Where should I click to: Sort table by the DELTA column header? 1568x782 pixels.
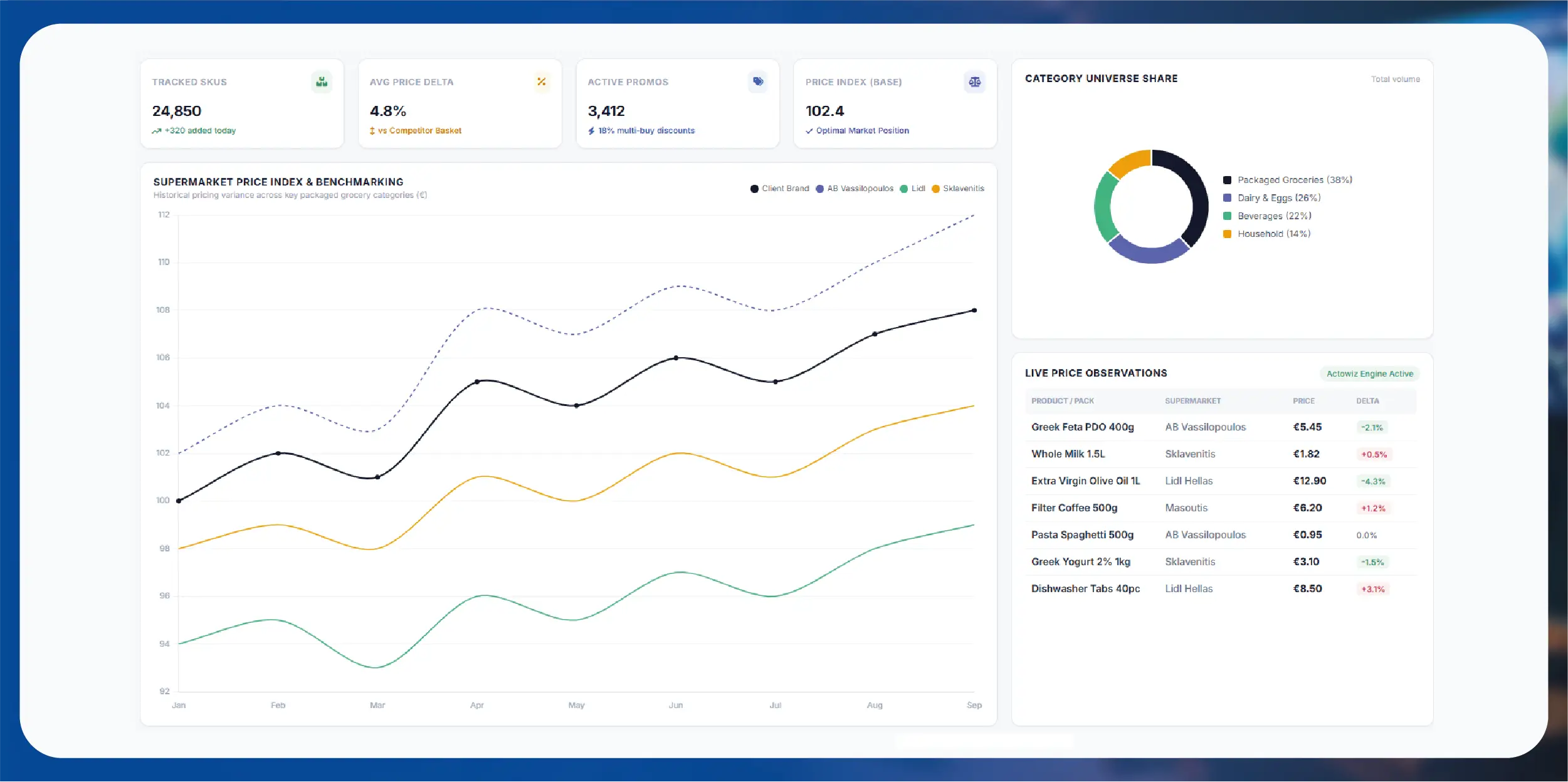[x=1367, y=401]
